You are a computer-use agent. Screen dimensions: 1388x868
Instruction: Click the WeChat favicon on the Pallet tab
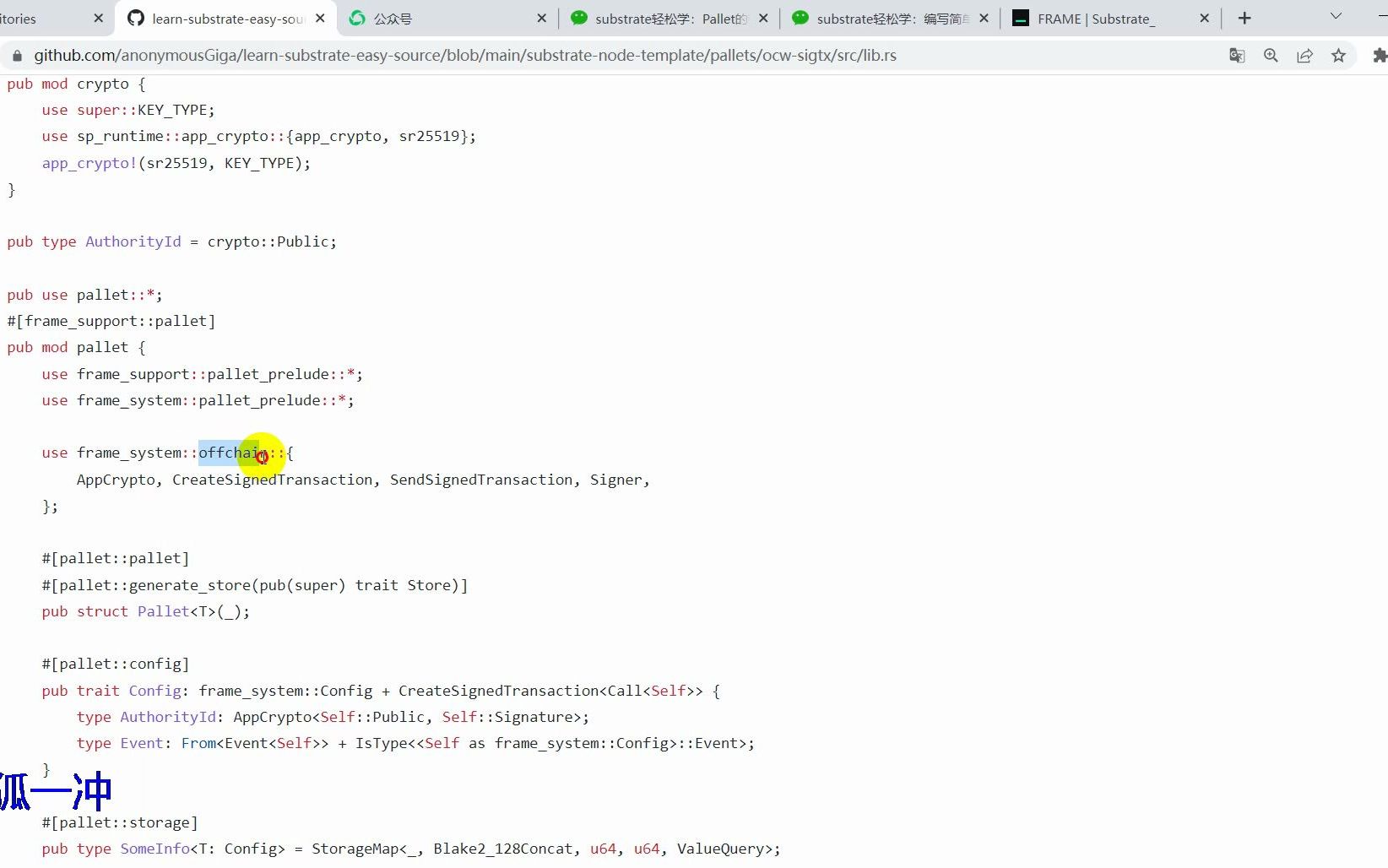(x=578, y=18)
